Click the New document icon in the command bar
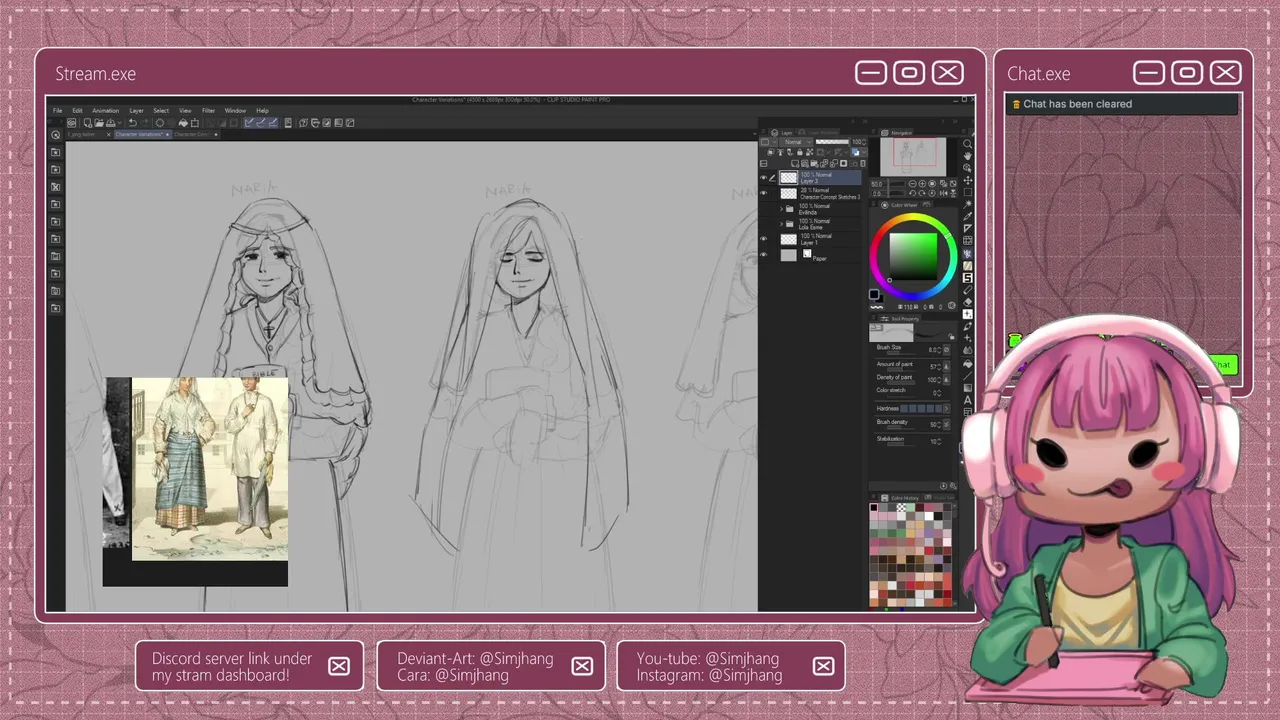Viewport: 1280px width, 720px height. tap(87, 122)
